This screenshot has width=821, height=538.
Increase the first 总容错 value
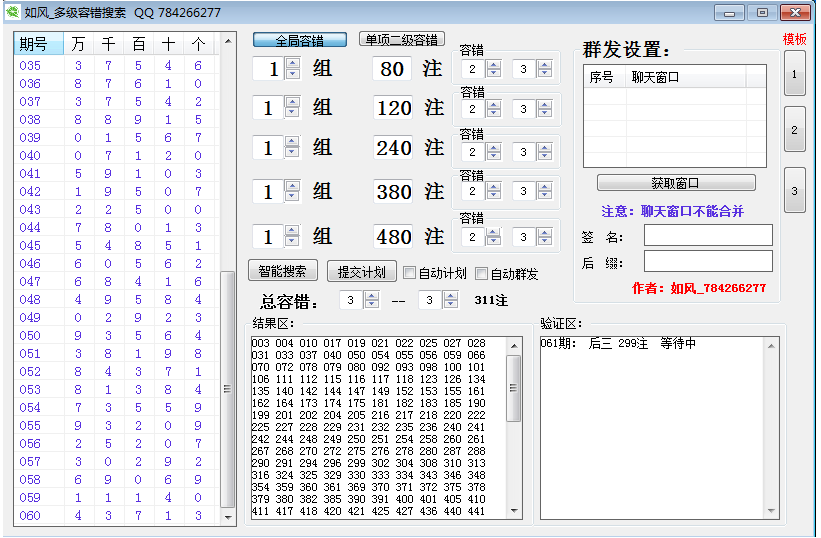pos(372,296)
